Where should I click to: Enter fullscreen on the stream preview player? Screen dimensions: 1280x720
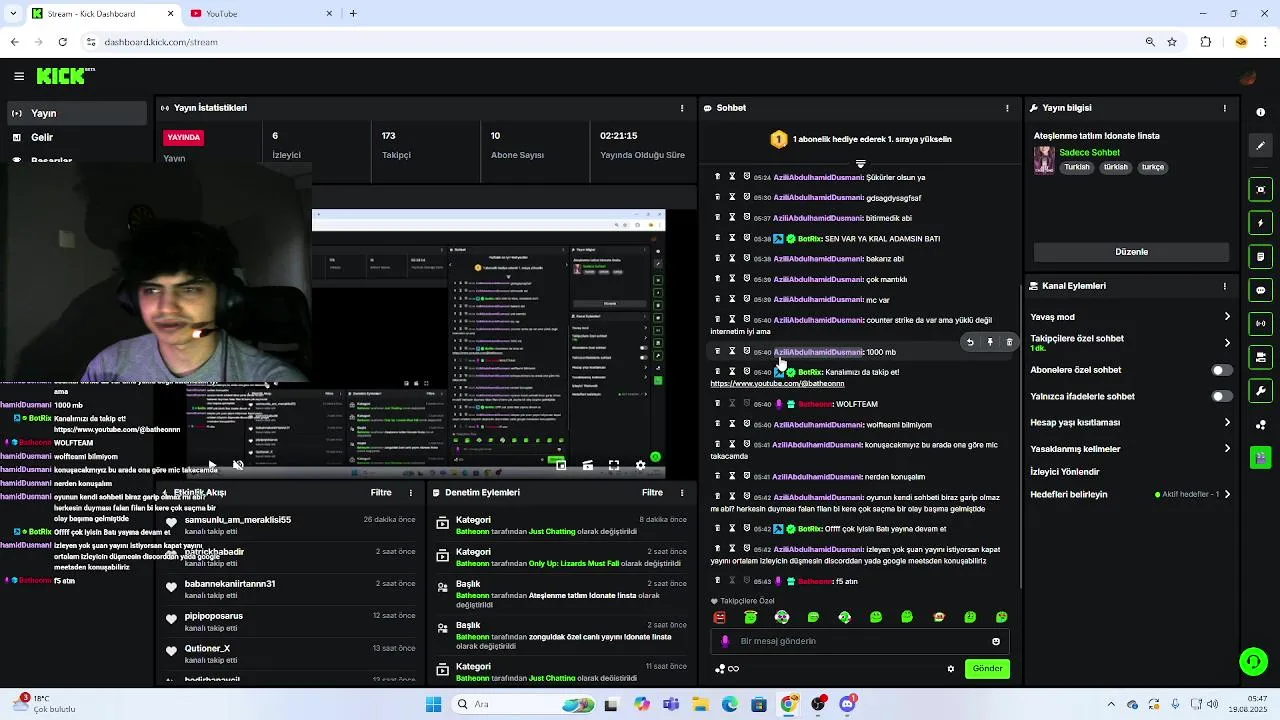pos(613,465)
